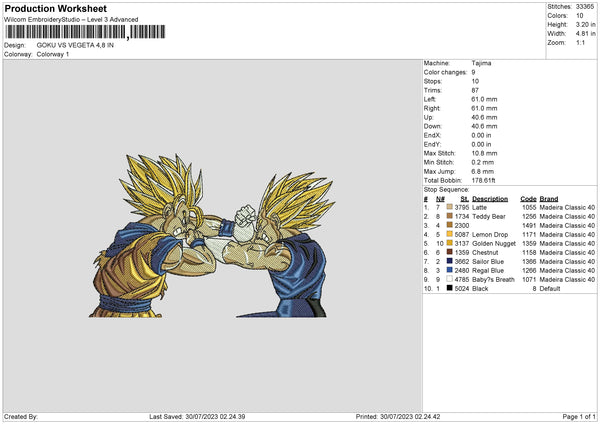
Task: Click the Zoom value 1:1
Action: (580, 42)
